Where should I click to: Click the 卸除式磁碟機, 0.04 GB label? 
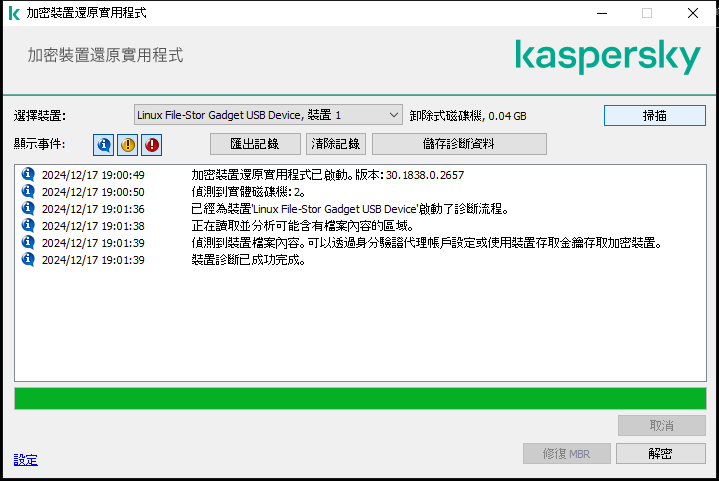tap(468, 116)
